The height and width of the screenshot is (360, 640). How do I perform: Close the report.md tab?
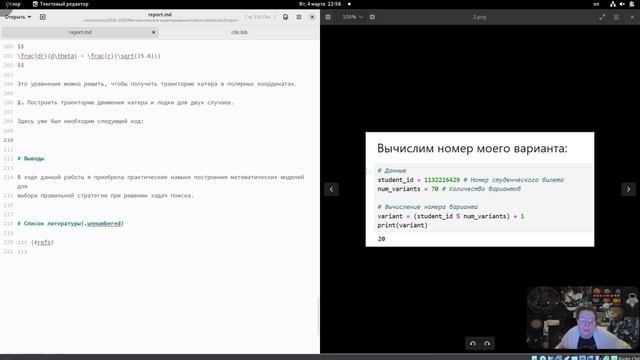point(153,32)
